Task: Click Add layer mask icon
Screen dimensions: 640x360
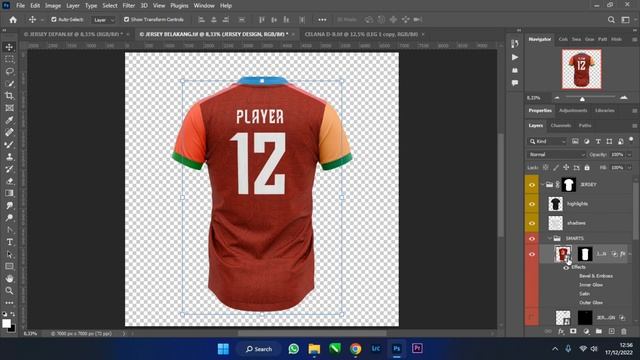Action: [573, 331]
